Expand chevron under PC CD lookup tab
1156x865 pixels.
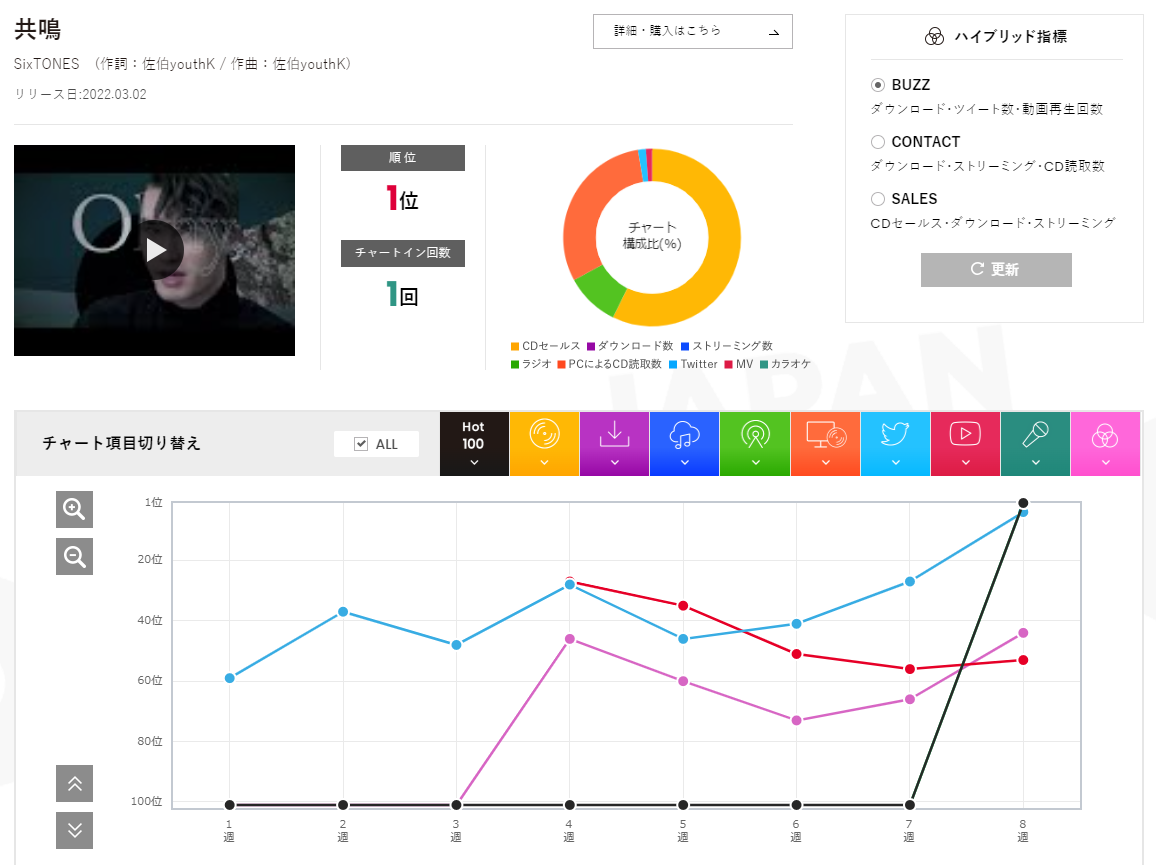click(x=825, y=462)
